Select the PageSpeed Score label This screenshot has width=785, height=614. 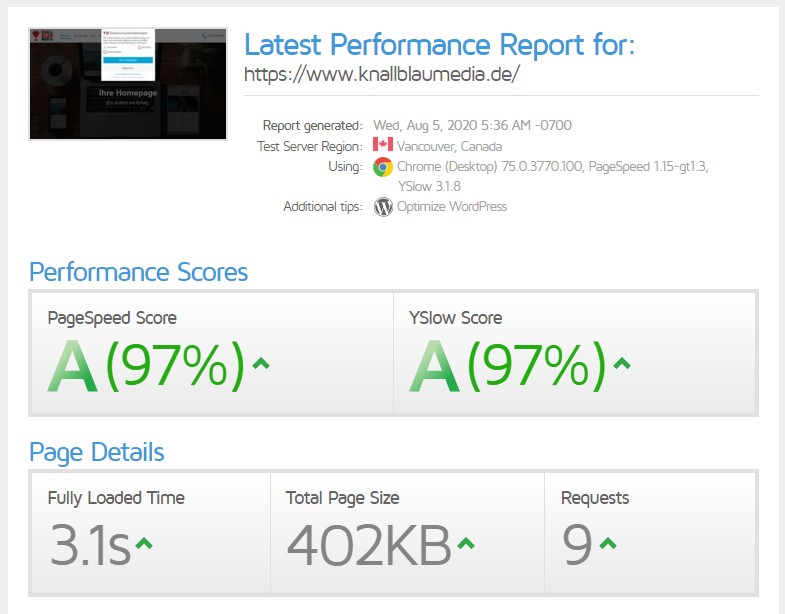[112, 318]
